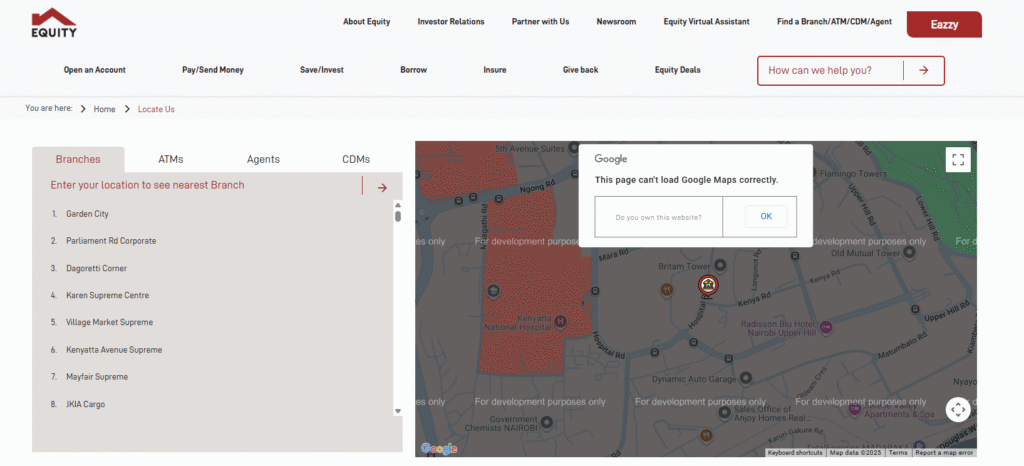Viewport: 1024px width, 466px height.
Task: Click the Flamingo Towers map pin
Action: click(814, 174)
